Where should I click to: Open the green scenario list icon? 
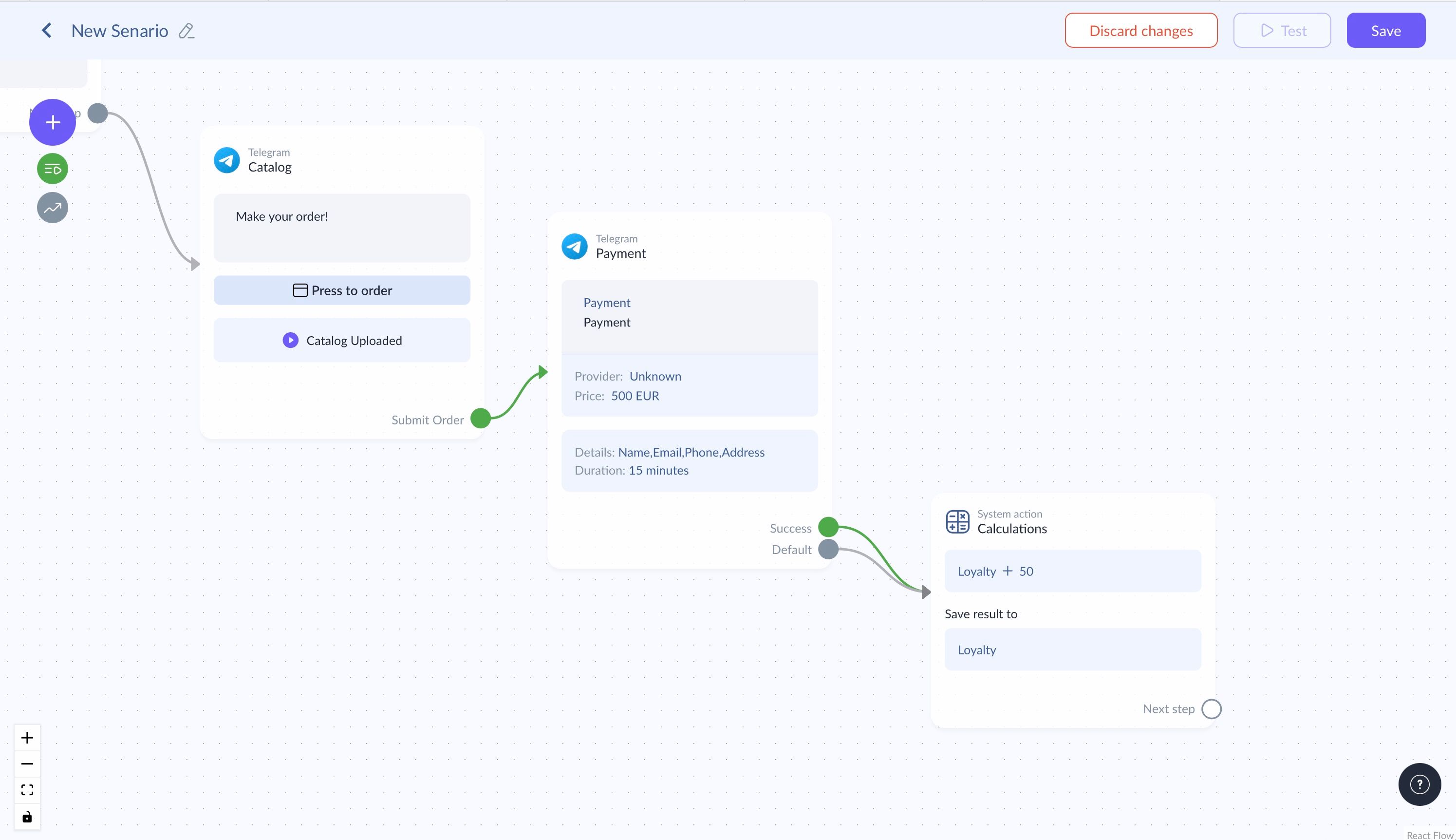(53, 169)
